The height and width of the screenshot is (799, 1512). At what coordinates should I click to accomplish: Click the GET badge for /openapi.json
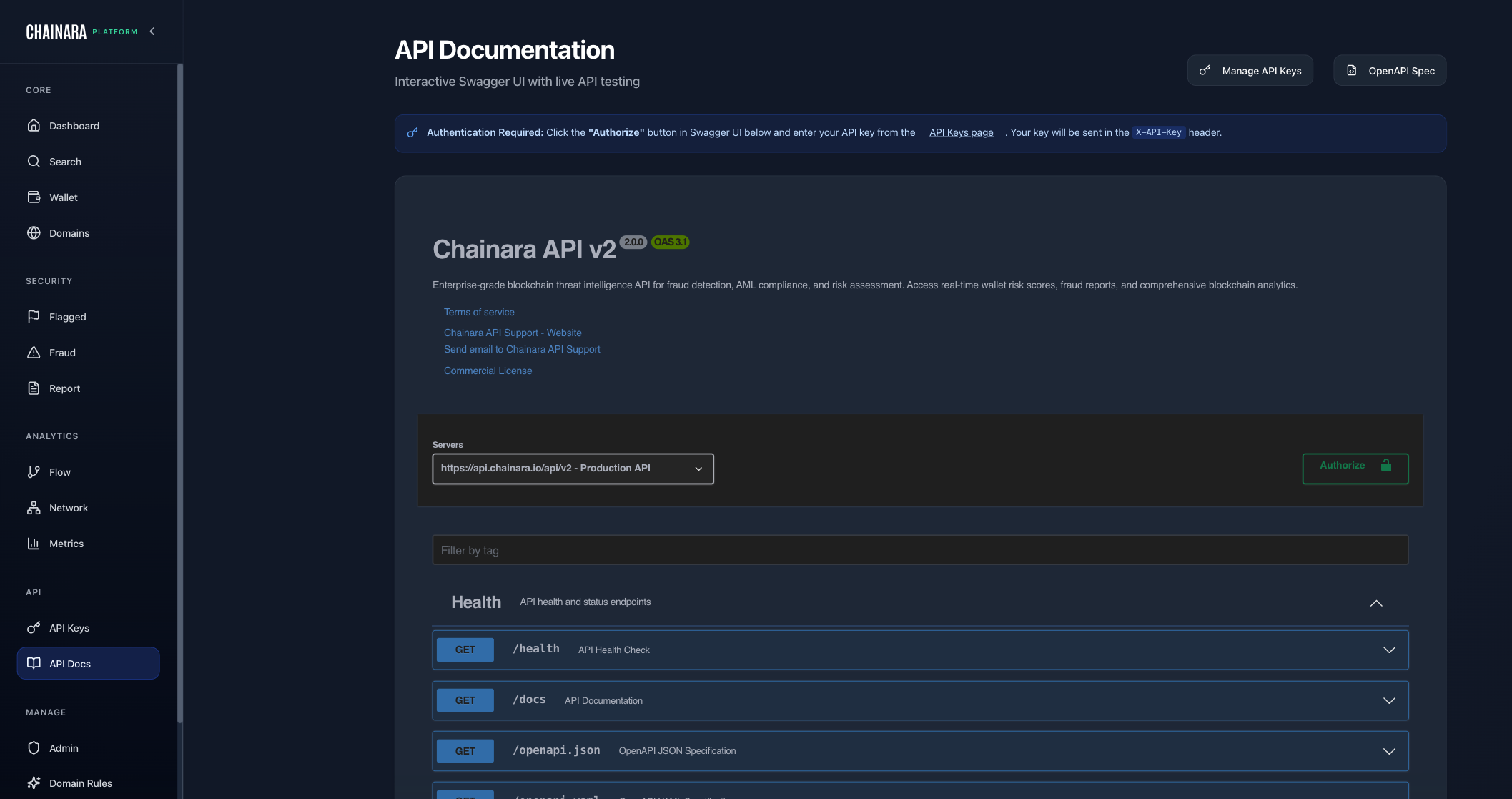465,751
